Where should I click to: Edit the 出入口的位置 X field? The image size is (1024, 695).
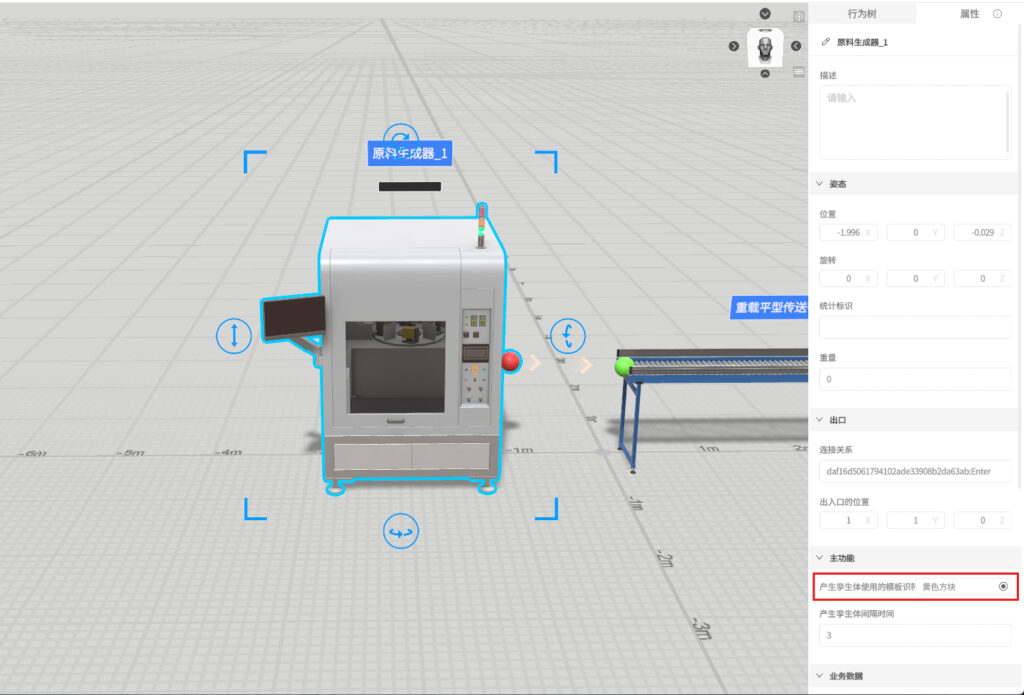pos(848,520)
